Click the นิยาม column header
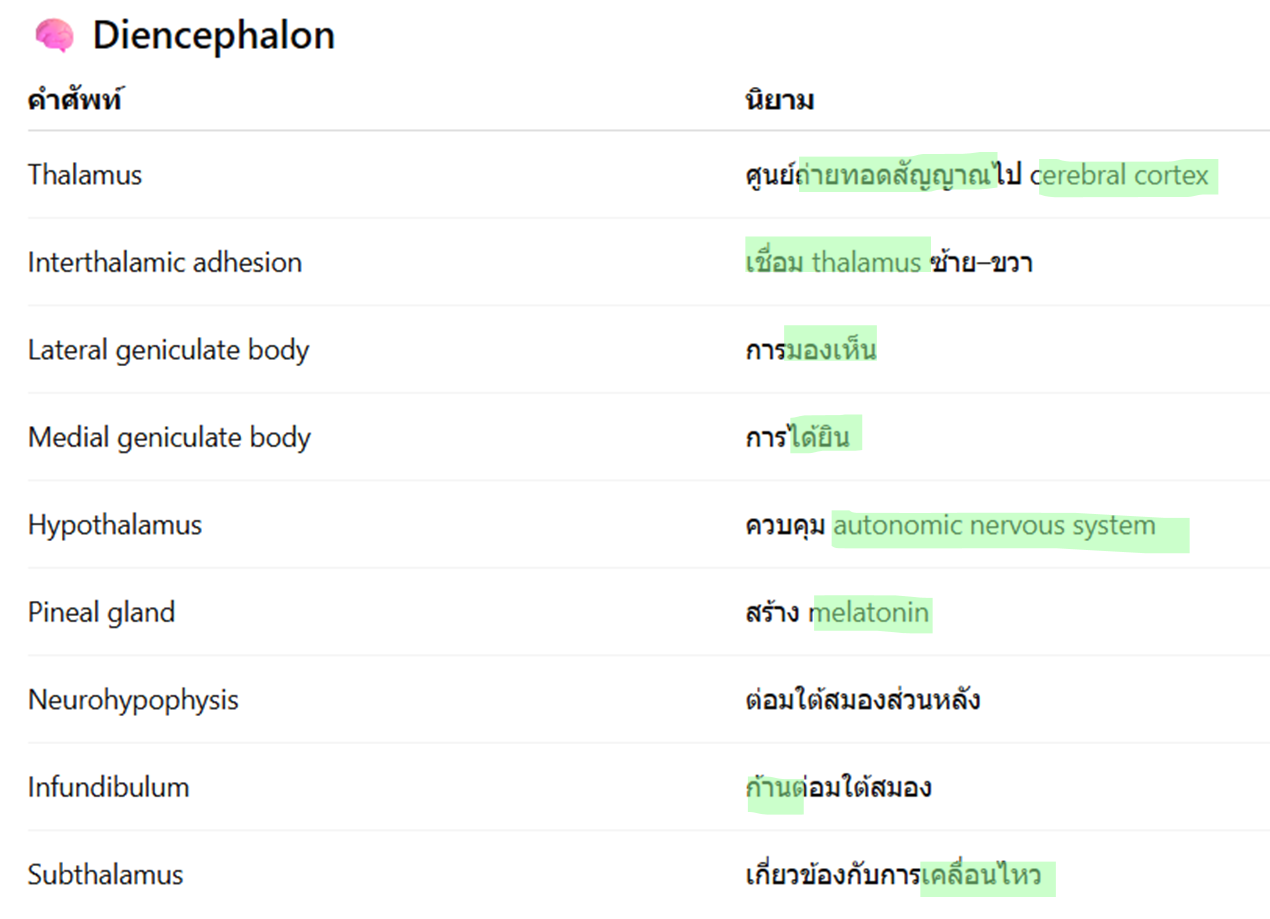1270x919 pixels. (x=779, y=100)
